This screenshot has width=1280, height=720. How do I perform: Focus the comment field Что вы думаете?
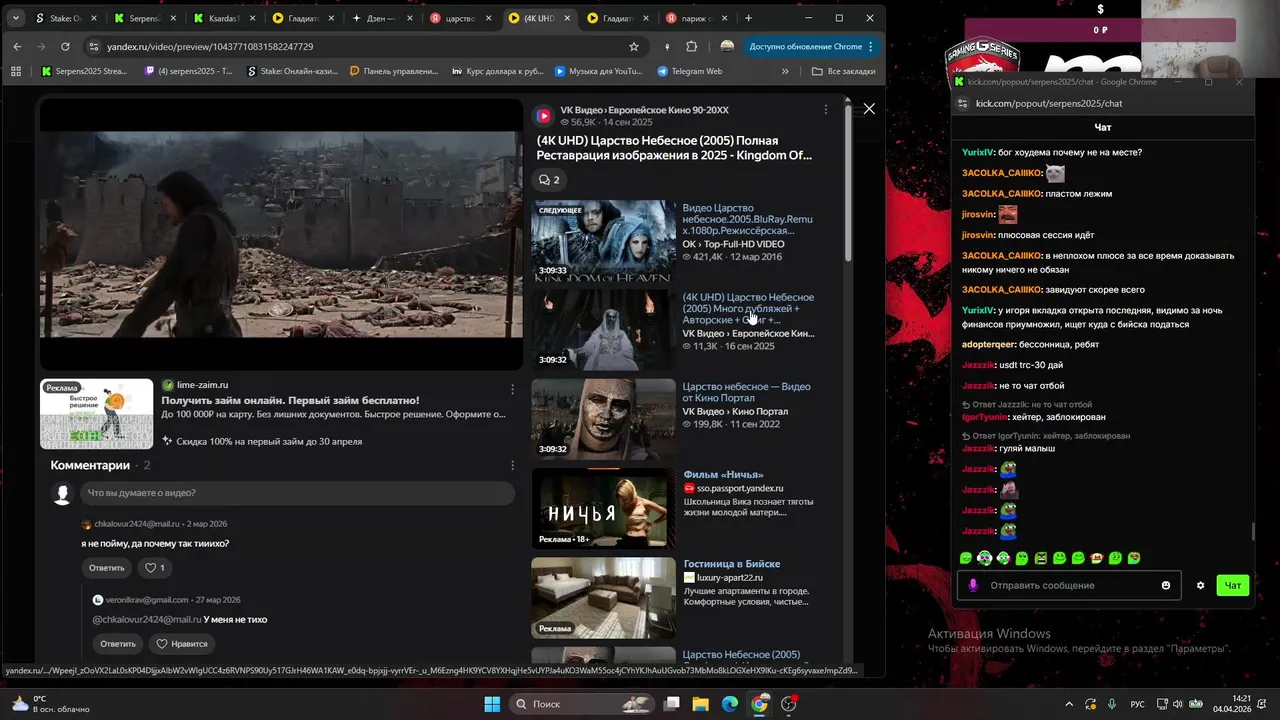click(x=299, y=493)
